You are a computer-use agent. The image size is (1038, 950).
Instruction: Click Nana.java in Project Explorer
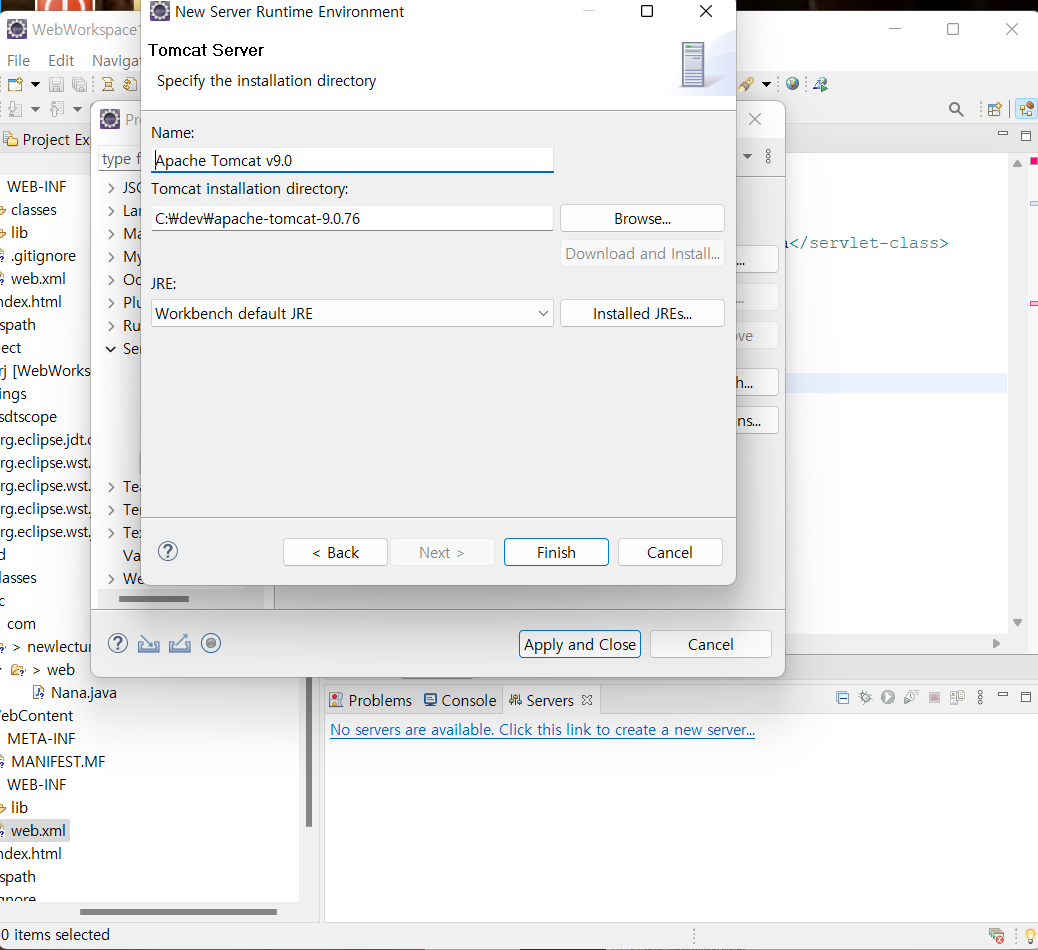click(83, 692)
